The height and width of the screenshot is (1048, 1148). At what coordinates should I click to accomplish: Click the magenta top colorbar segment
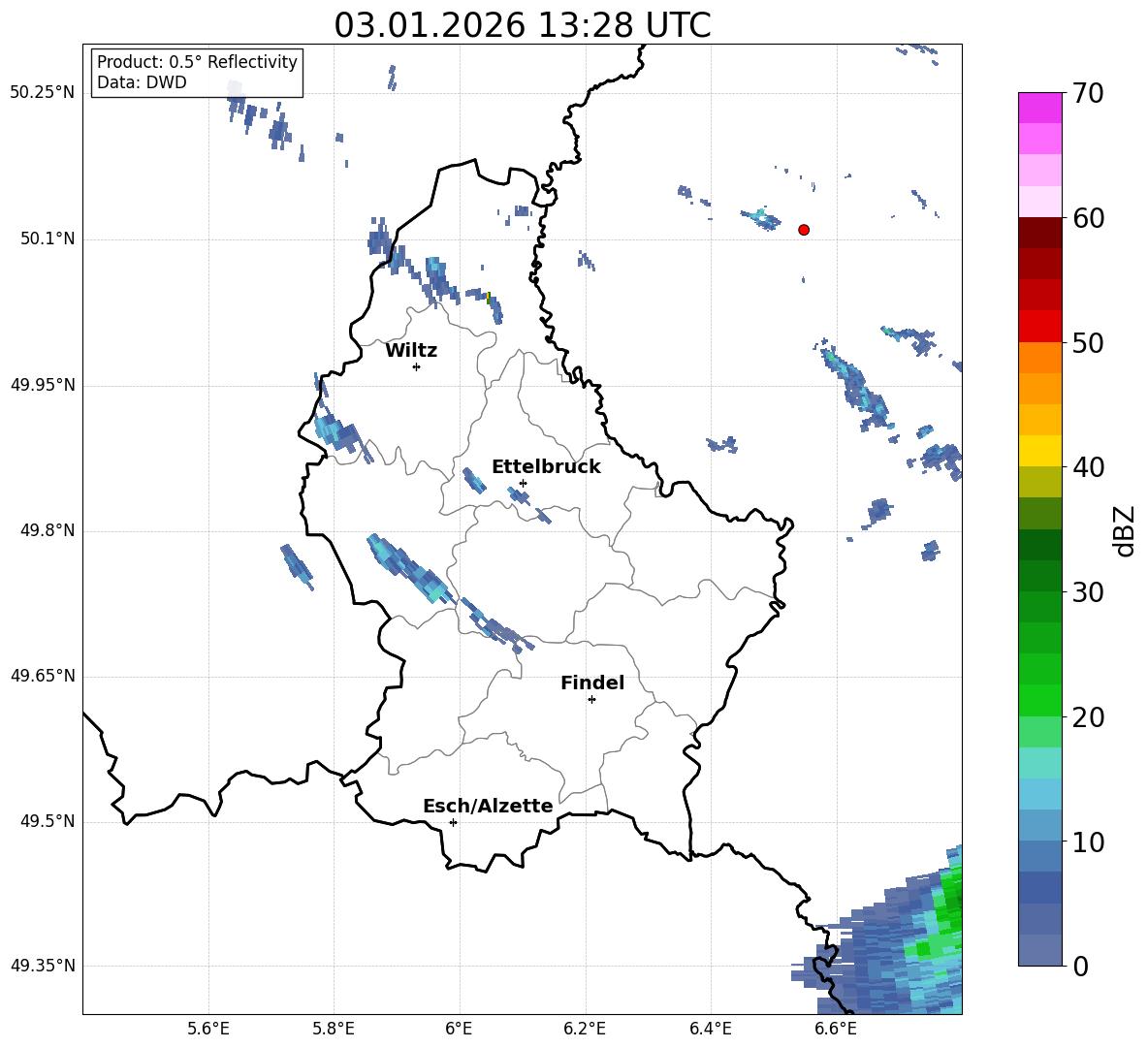1040,109
